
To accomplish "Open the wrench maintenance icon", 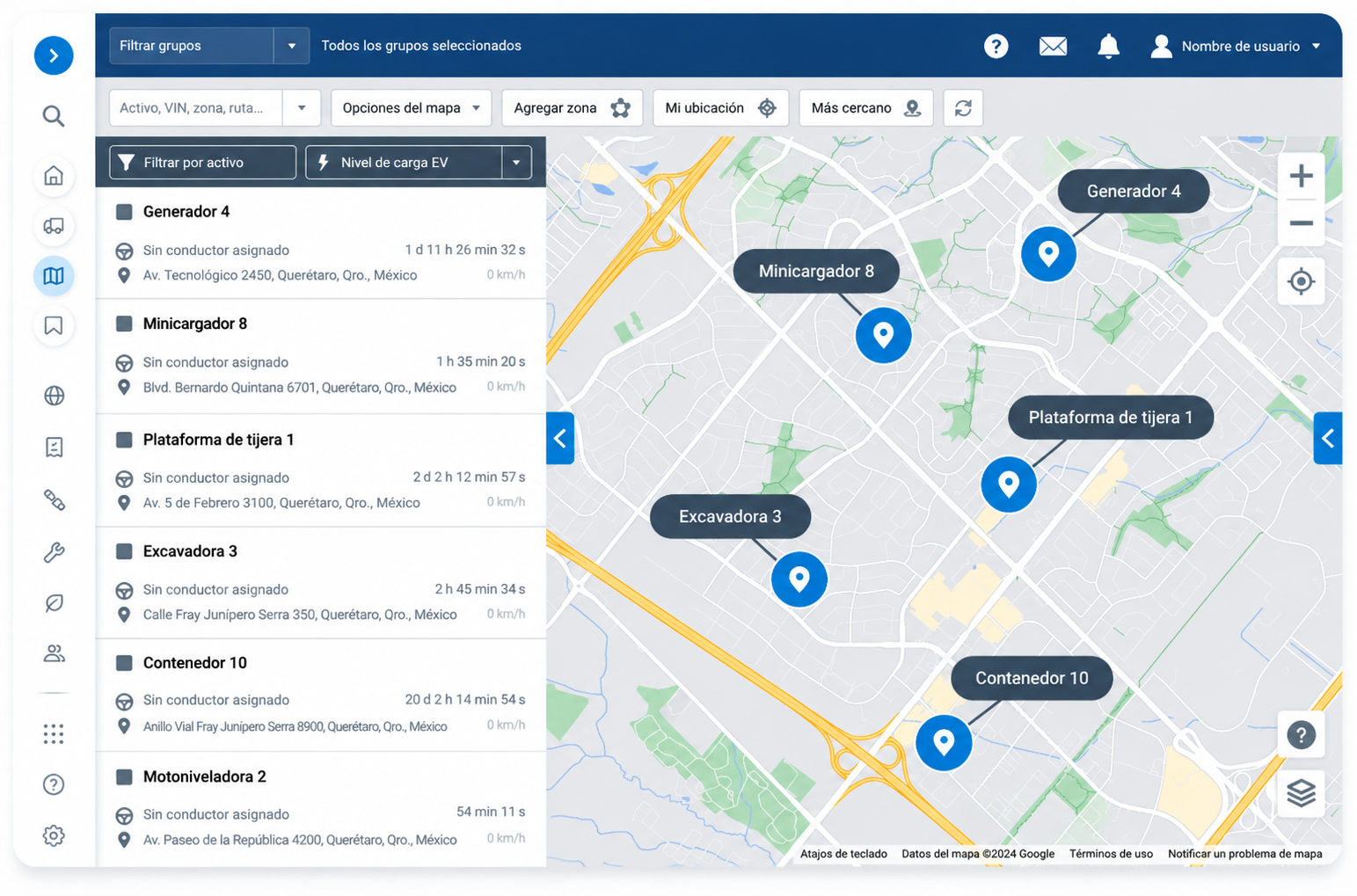I will (54, 552).
